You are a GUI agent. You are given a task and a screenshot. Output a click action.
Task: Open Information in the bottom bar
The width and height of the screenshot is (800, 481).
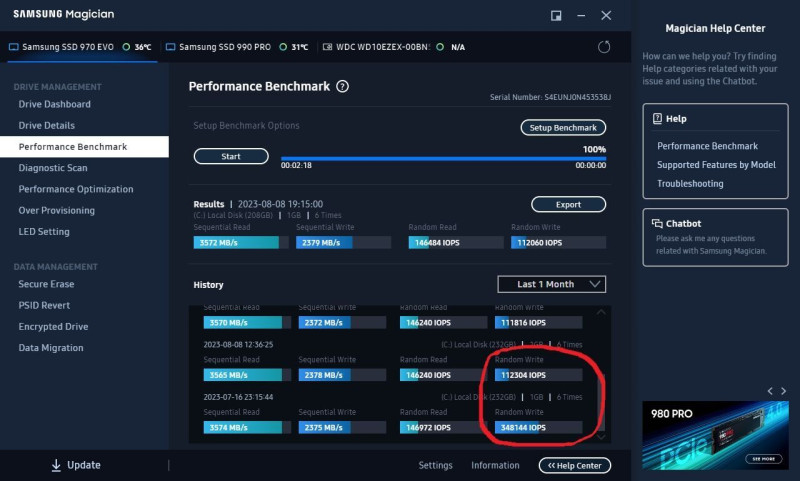click(495, 465)
